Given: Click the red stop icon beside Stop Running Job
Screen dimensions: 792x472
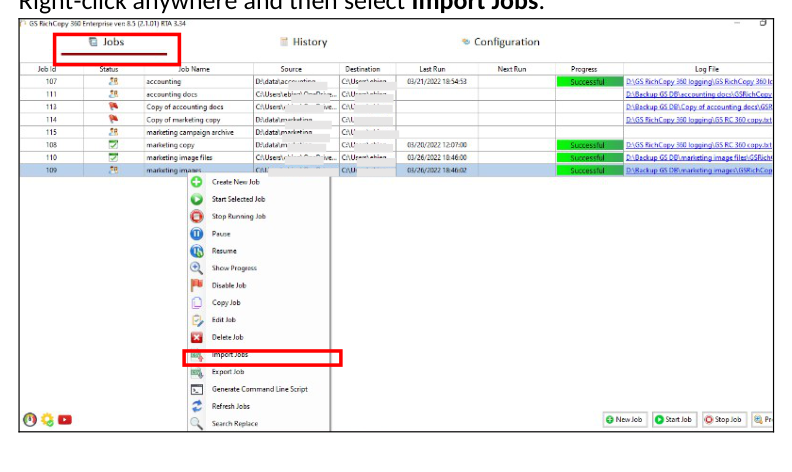Looking at the screenshot, I should pos(196,216).
